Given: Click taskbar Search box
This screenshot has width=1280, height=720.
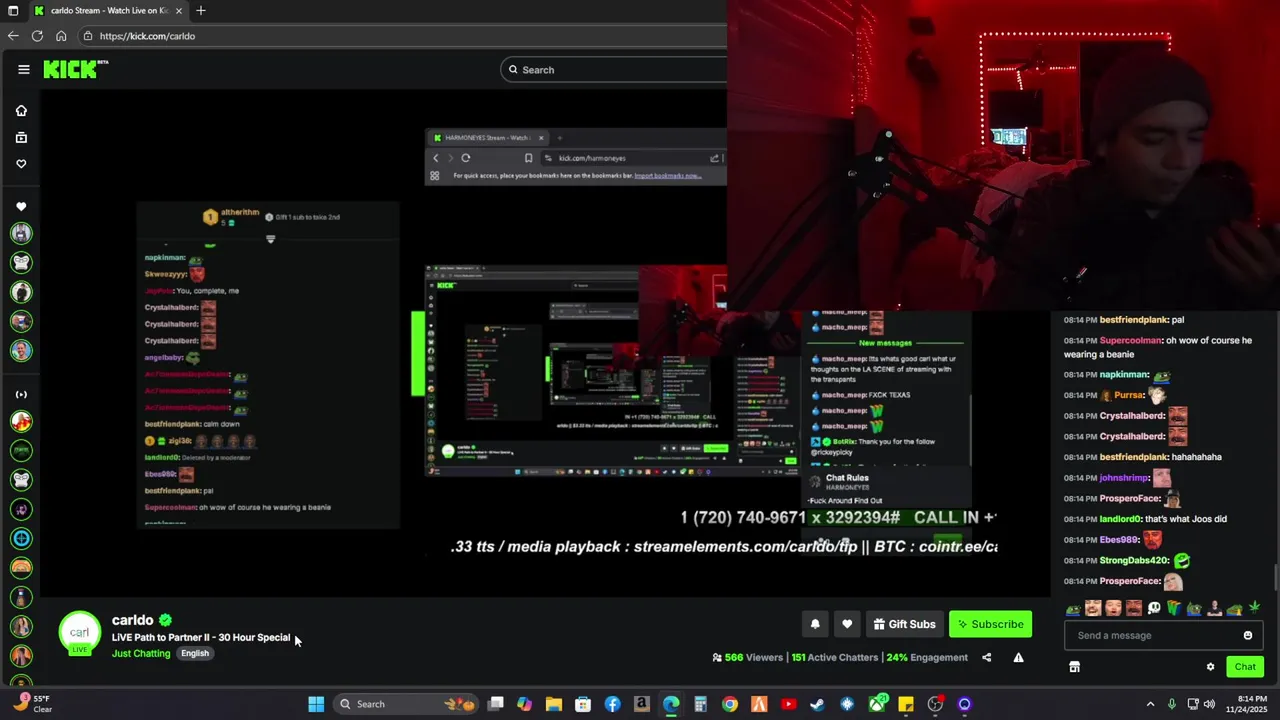Looking at the screenshot, I should pyautogui.click(x=405, y=704).
